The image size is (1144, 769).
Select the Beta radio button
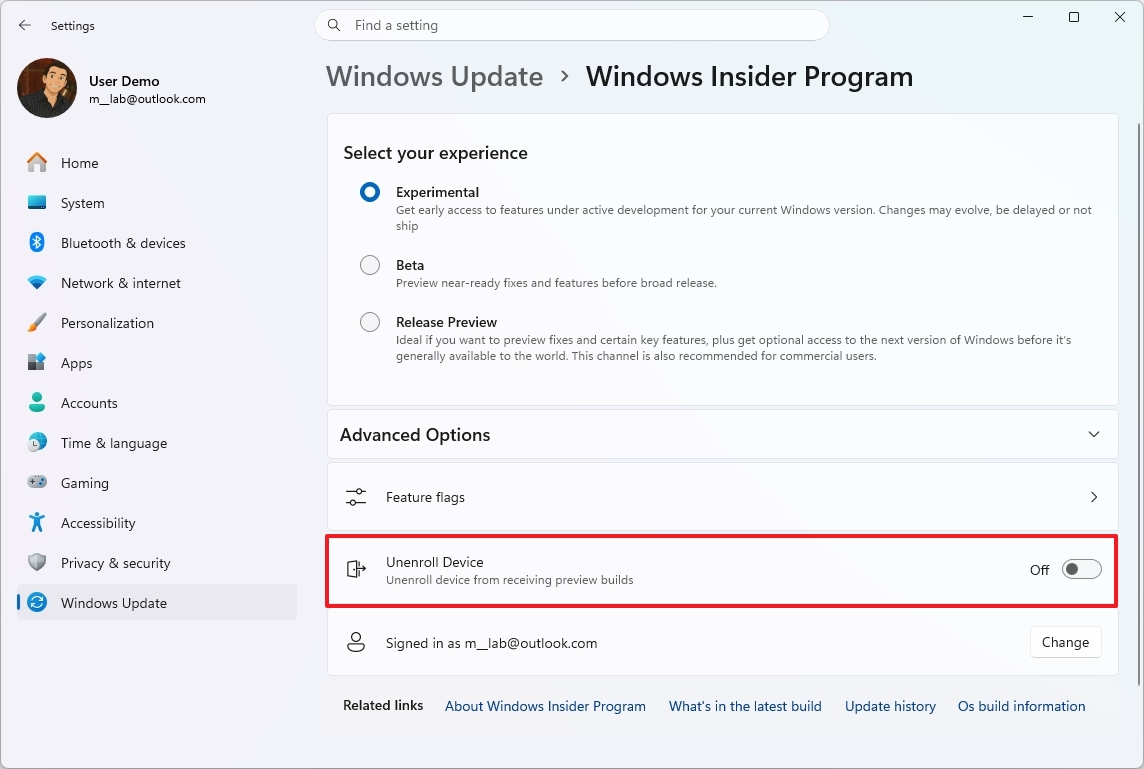370,265
